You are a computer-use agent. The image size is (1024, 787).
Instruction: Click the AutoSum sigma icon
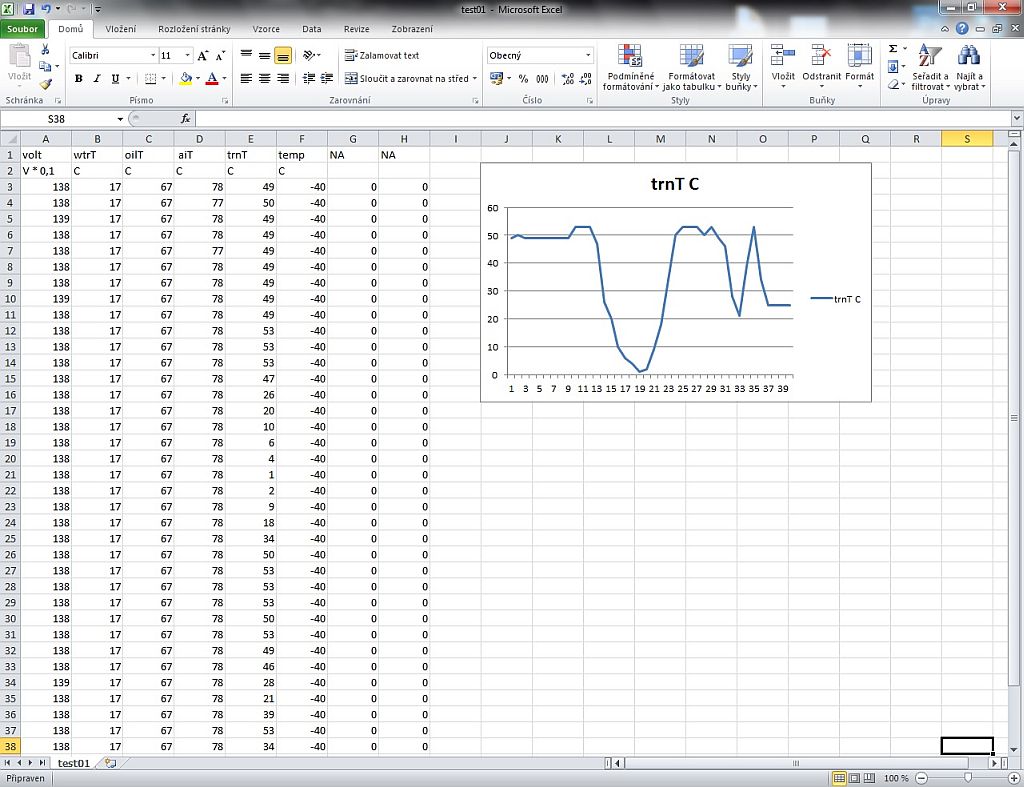point(892,48)
